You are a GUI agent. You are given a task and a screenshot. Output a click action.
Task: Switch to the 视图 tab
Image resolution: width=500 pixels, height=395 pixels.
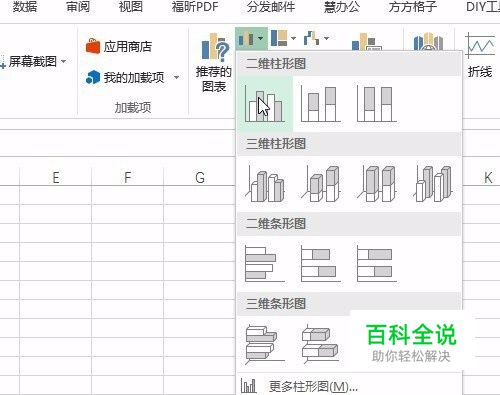click(131, 7)
